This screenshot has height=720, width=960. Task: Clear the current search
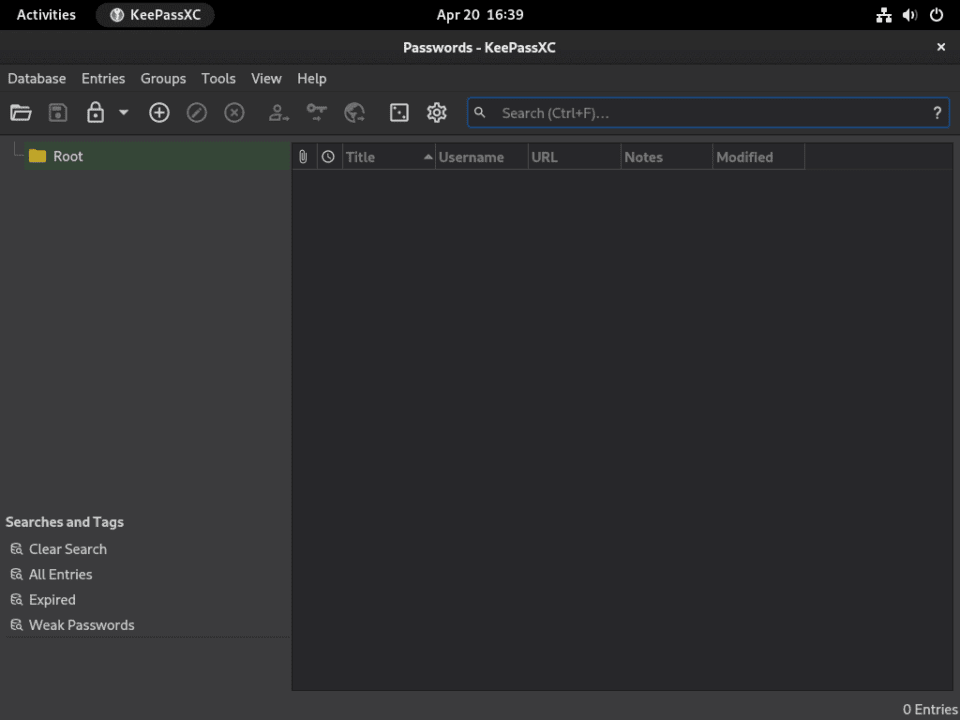pyautogui.click(x=66, y=548)
